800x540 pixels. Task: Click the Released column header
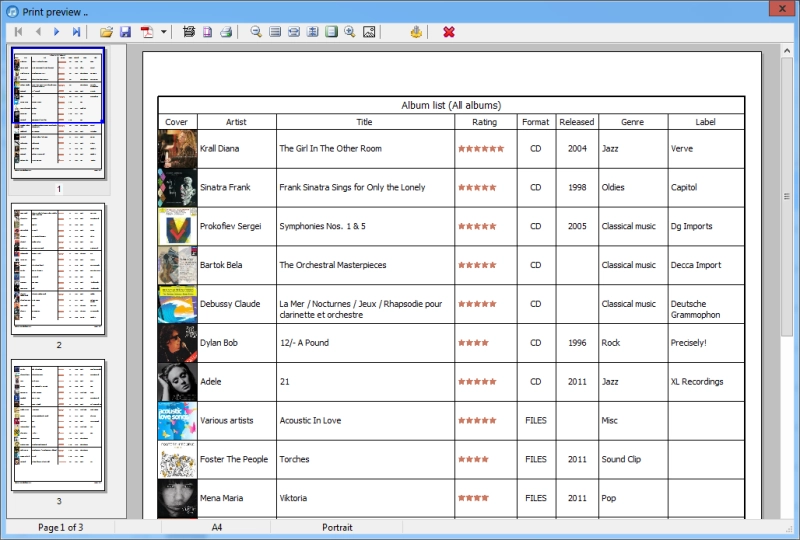pos(577,122)
